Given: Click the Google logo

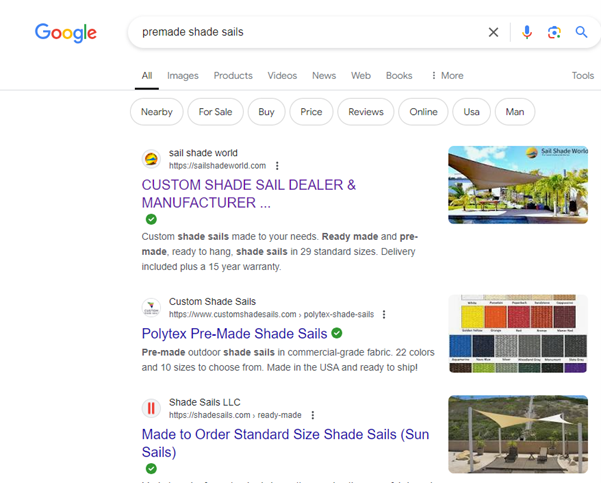Looking at the screenshot, I should click(66, 33).
